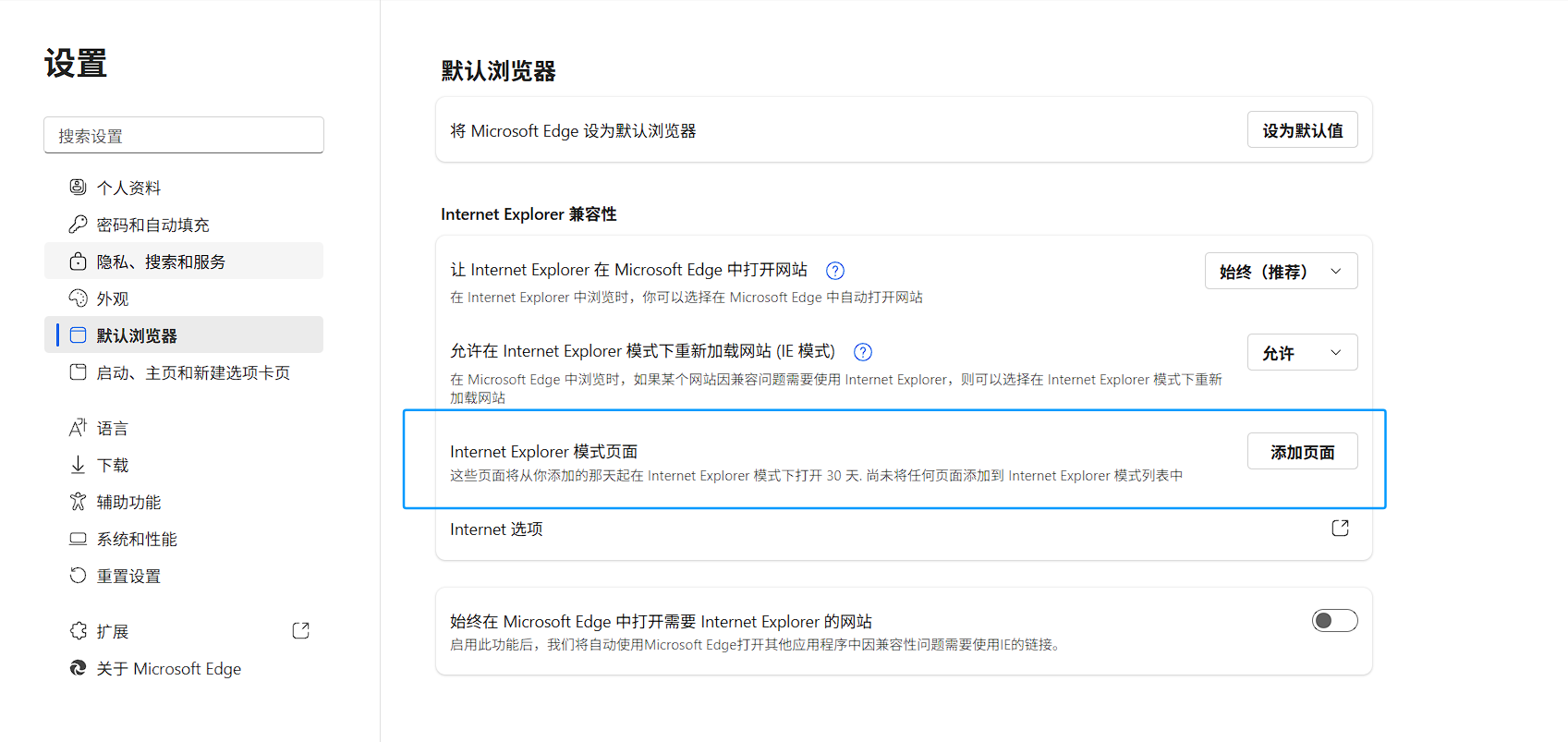Open the 语言 settings section
This screenshot has width=1568, height=742.
point(184,428)
